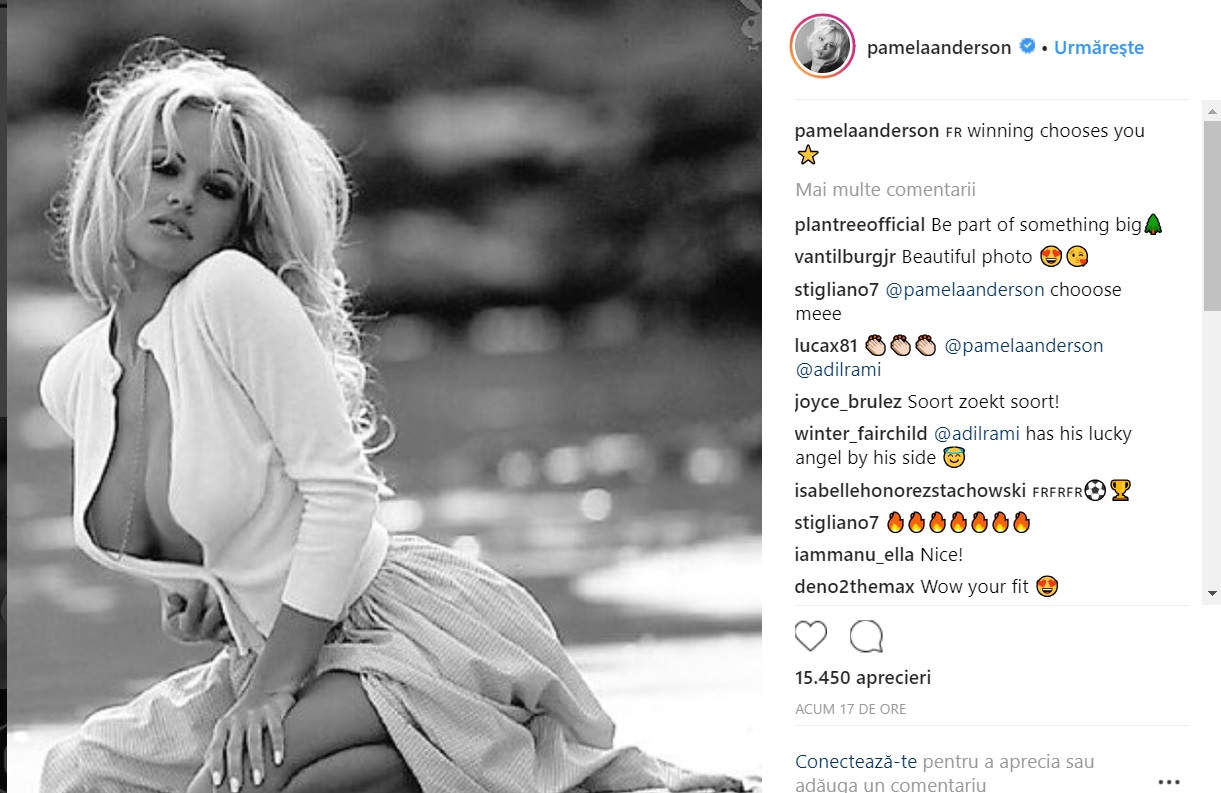Open plantreeofficial commenter profile
Viewport: 1221px width, 793px height.
[860, 225]
